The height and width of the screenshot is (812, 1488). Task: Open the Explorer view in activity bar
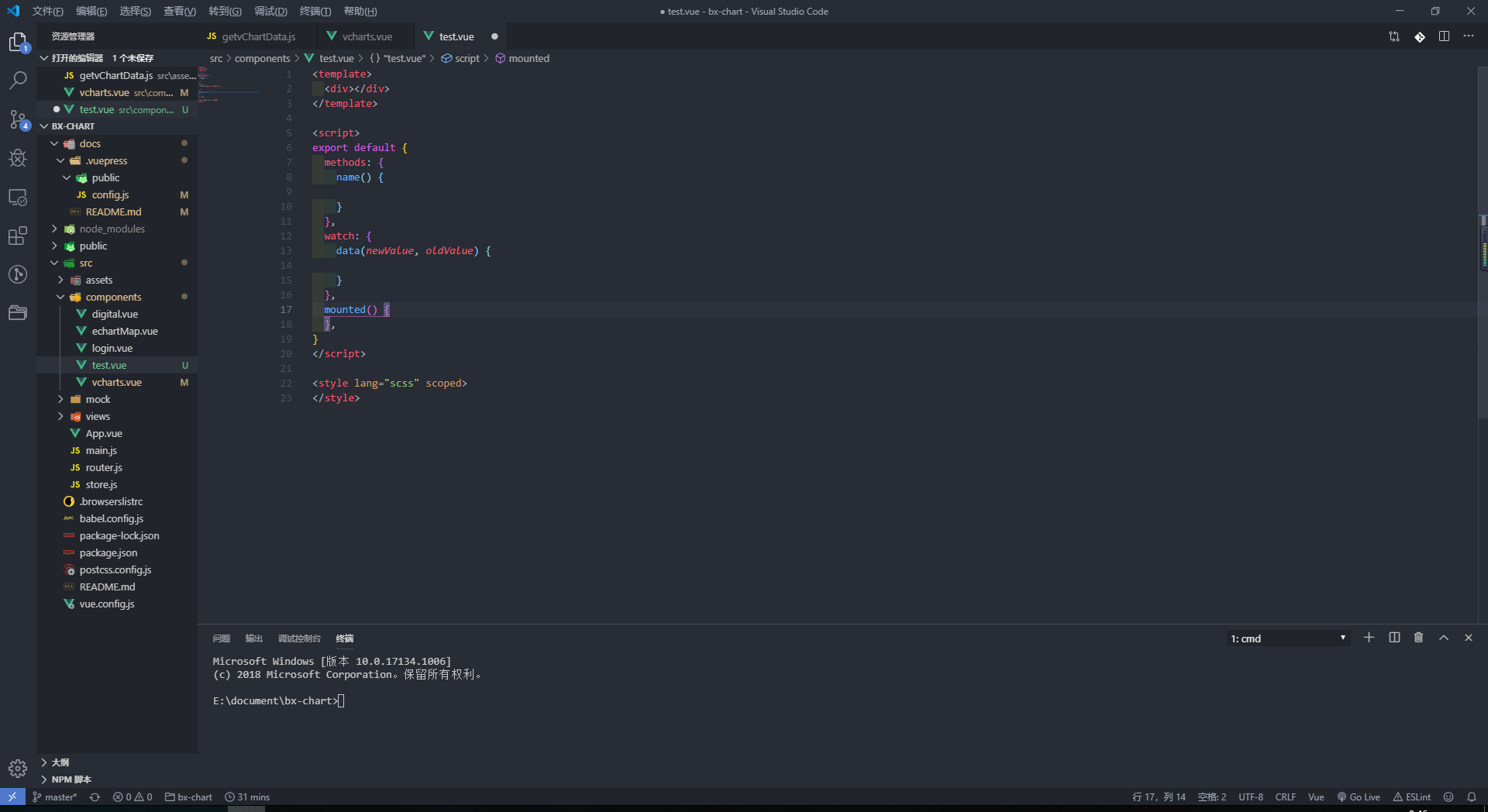point(18,42)
